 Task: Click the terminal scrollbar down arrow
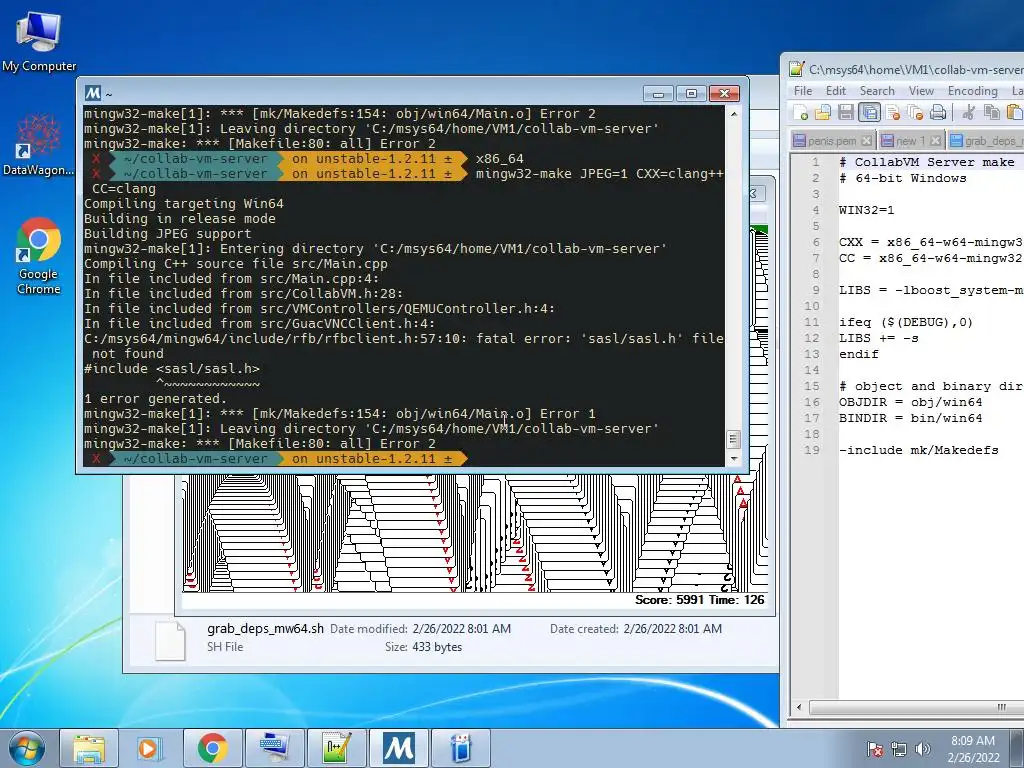733,458
